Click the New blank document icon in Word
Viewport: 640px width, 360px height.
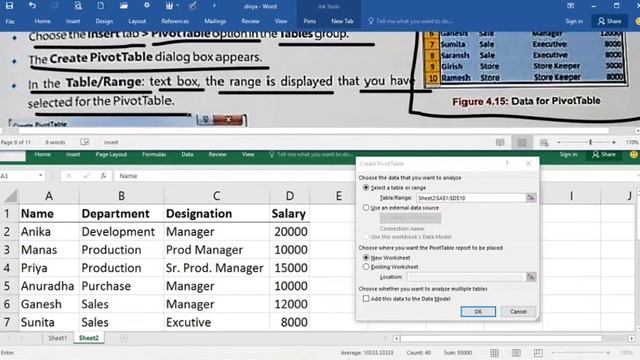pos(100,6)
